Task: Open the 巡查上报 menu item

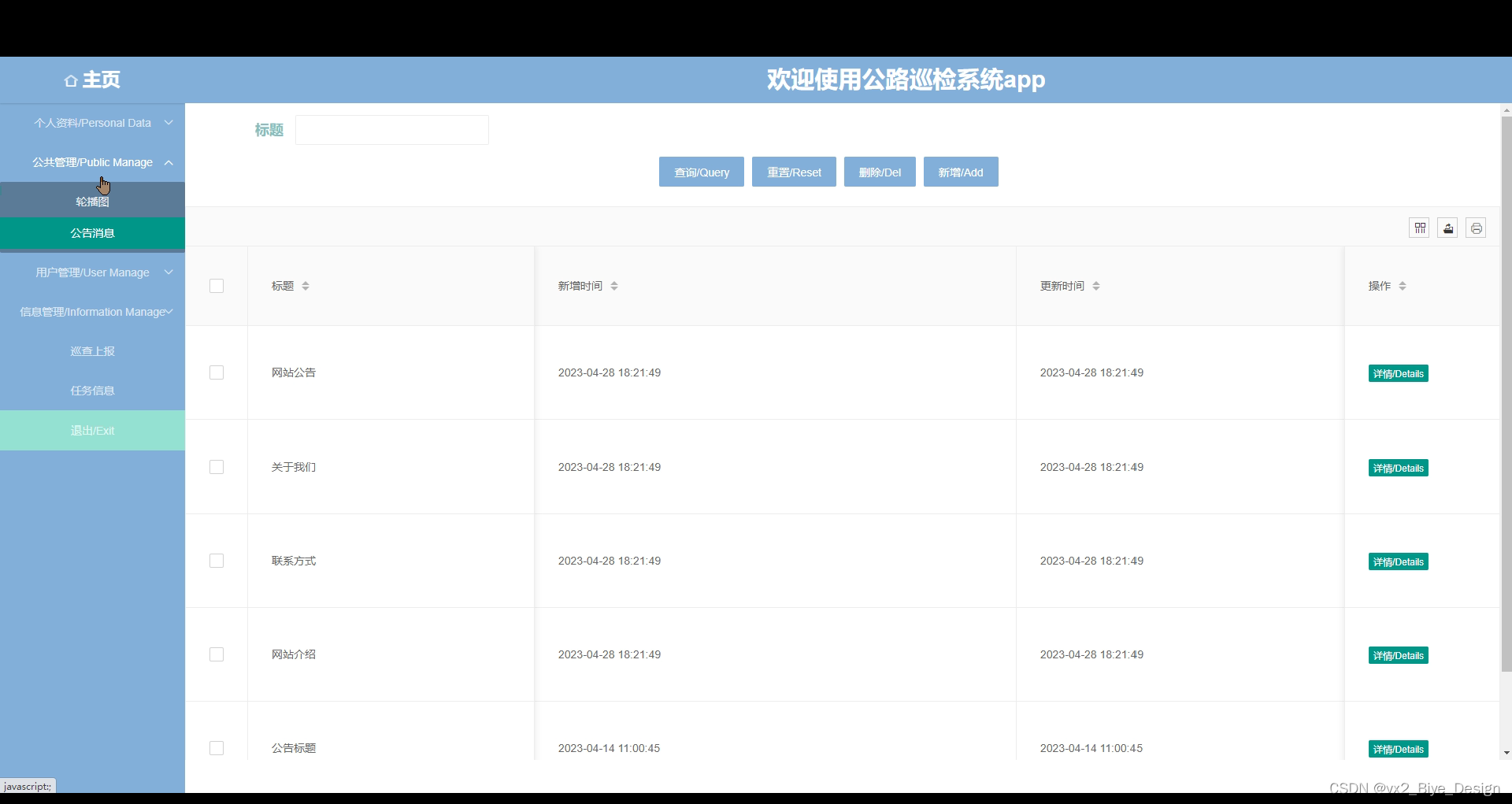Action: 92,351
